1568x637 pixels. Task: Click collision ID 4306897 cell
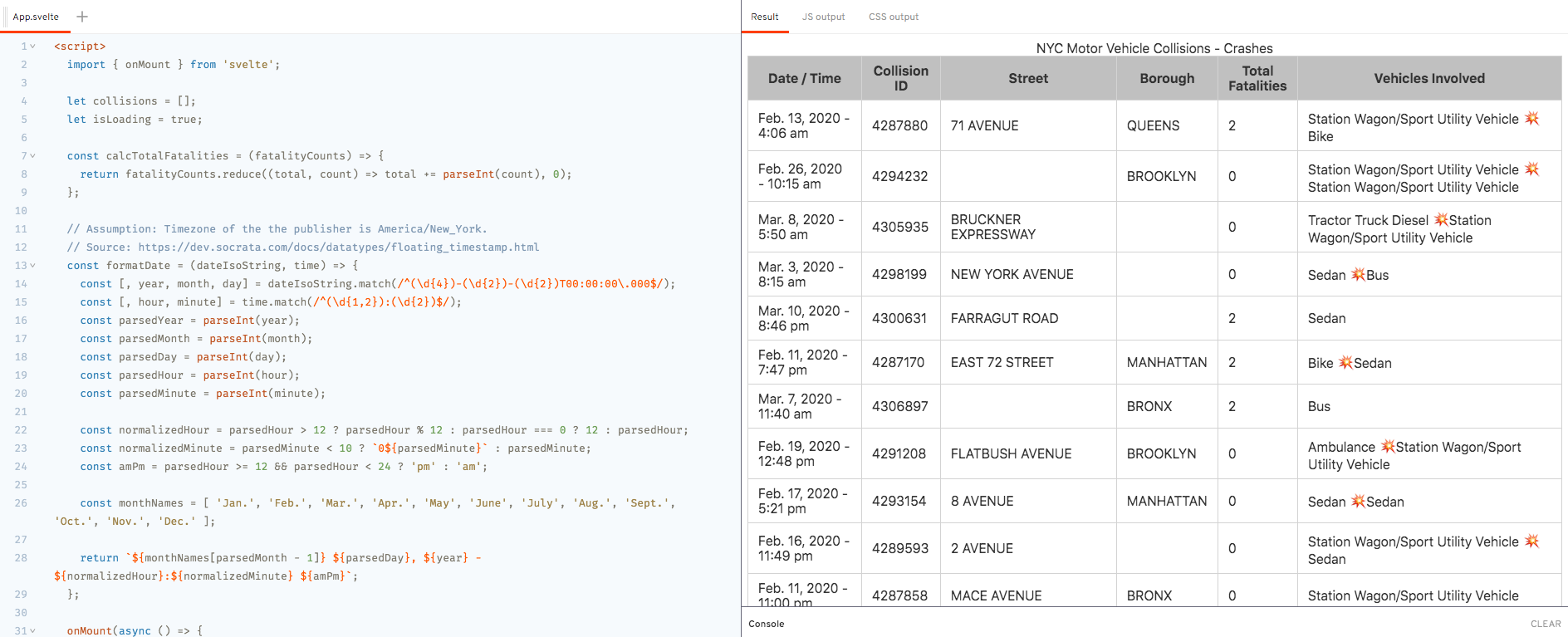(901, 406)
